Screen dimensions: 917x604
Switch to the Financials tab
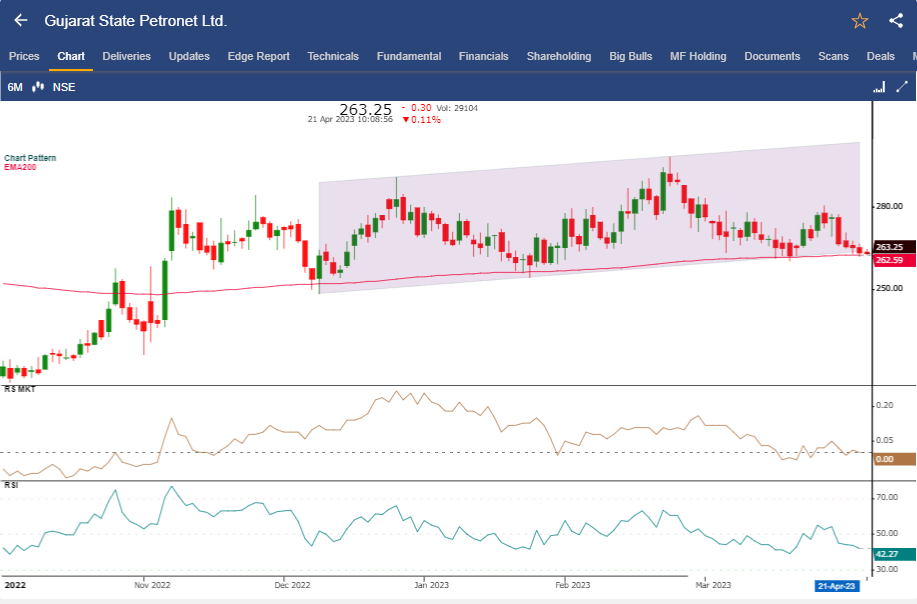point(483,56)
